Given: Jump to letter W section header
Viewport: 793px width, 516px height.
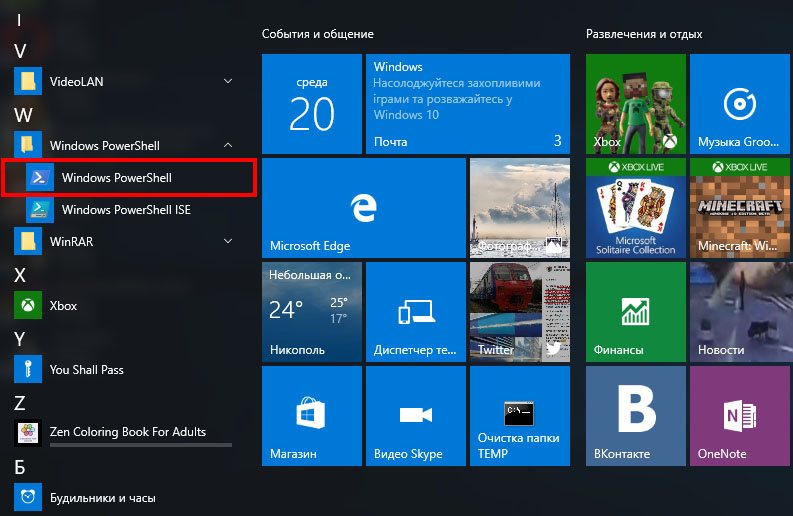Looking at the screenshot, I should pos(23,115).
